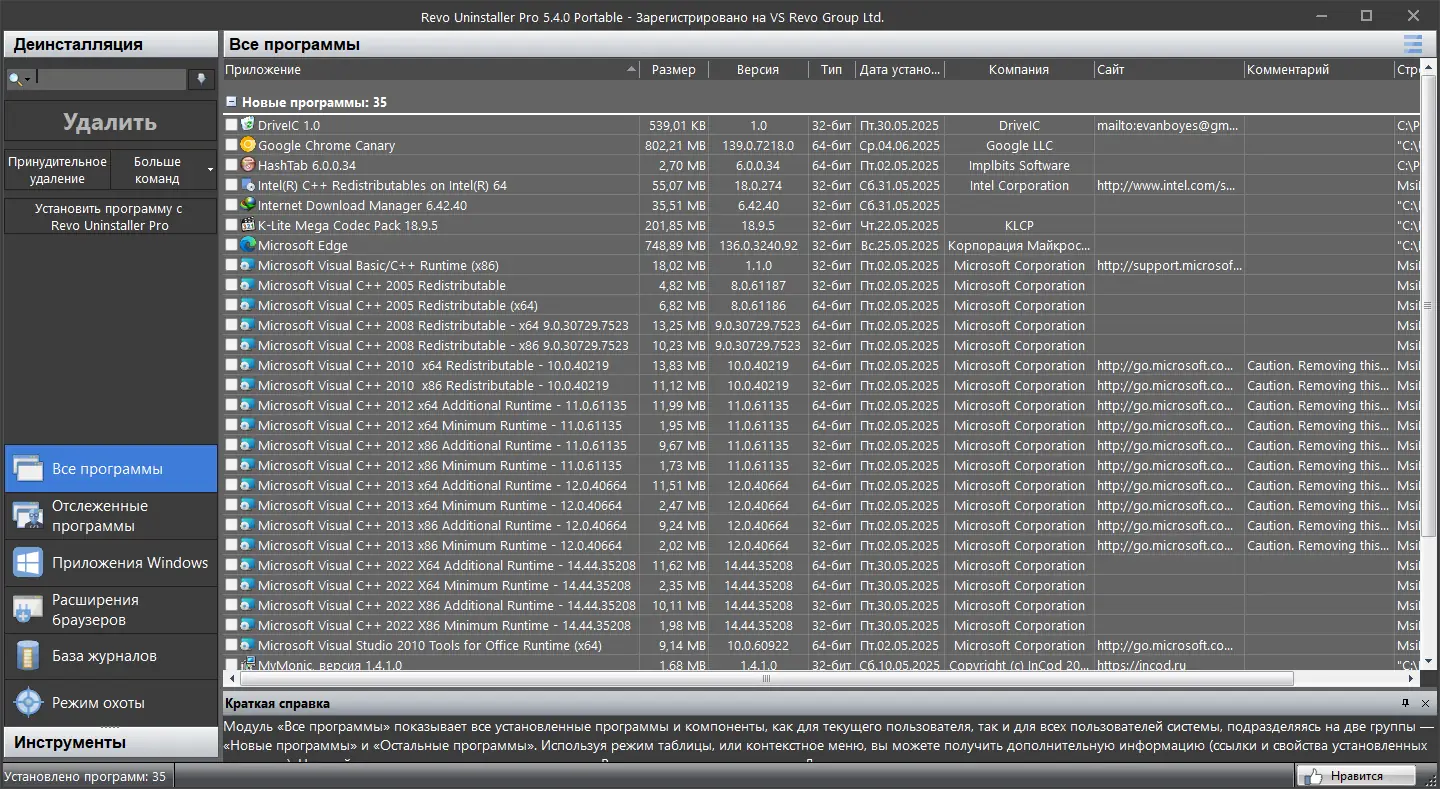Check the Microsoft Edge checkbox
1440x789 pixels.
point(232,245)
